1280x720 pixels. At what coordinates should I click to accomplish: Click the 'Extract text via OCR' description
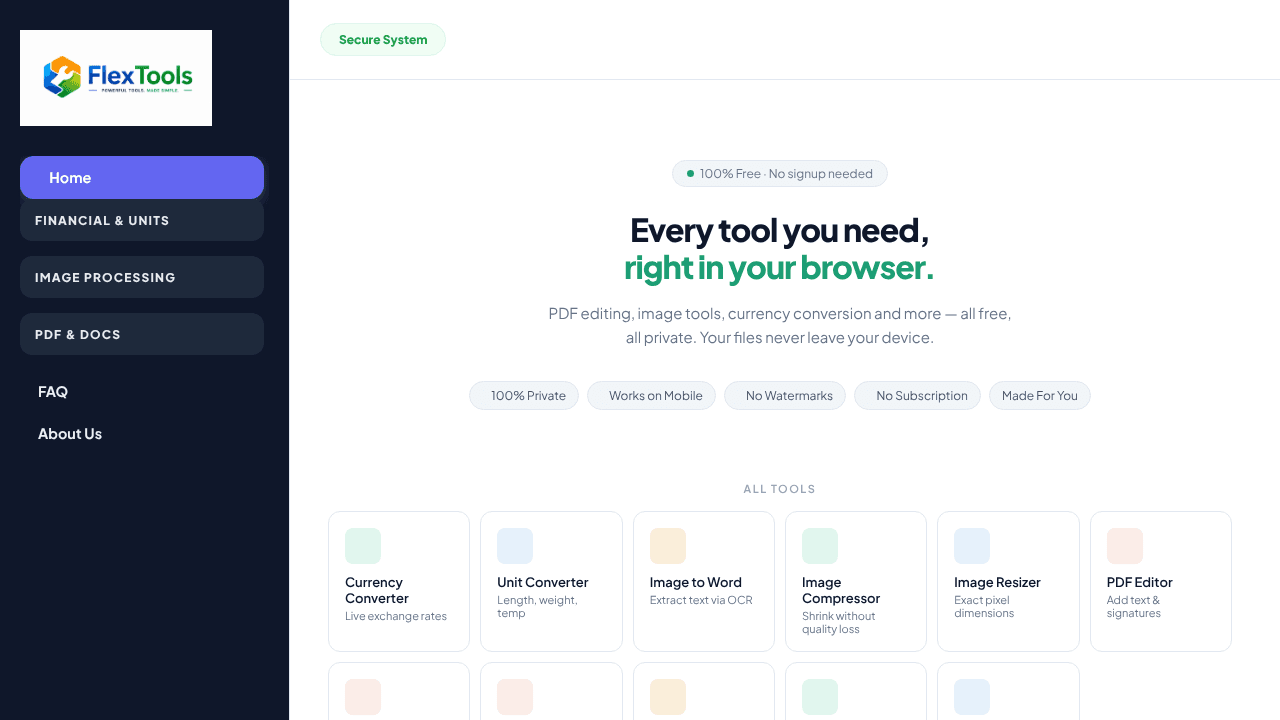(x=701, y=600)
